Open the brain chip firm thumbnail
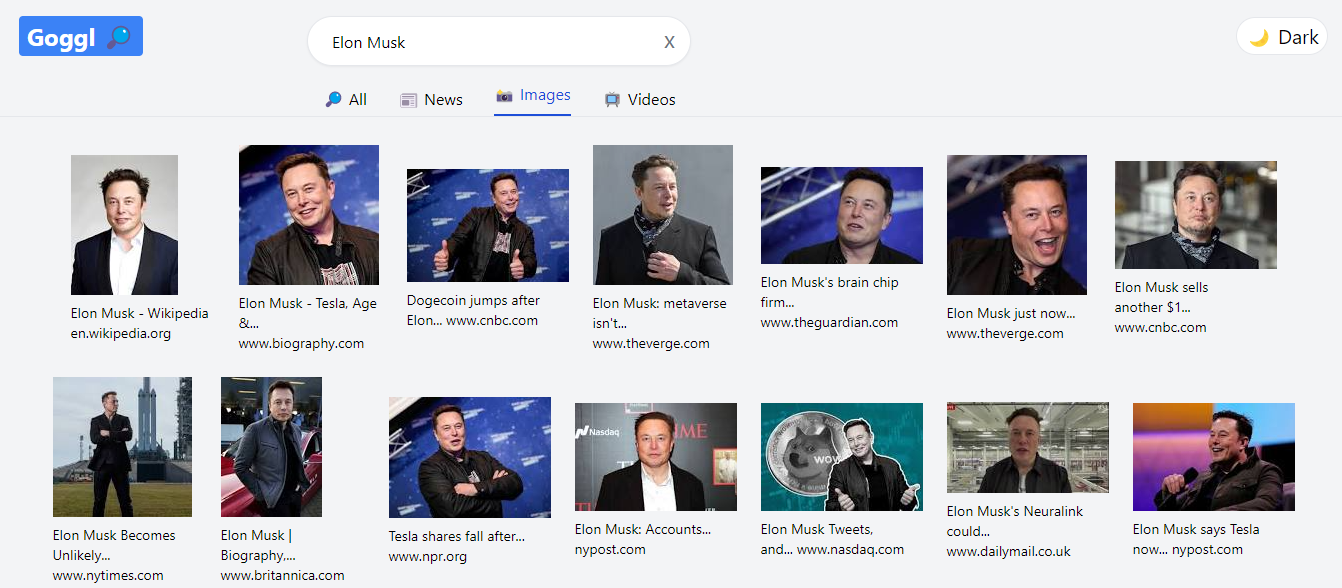This screenshot has width=1342, height=588. (842, 215)
